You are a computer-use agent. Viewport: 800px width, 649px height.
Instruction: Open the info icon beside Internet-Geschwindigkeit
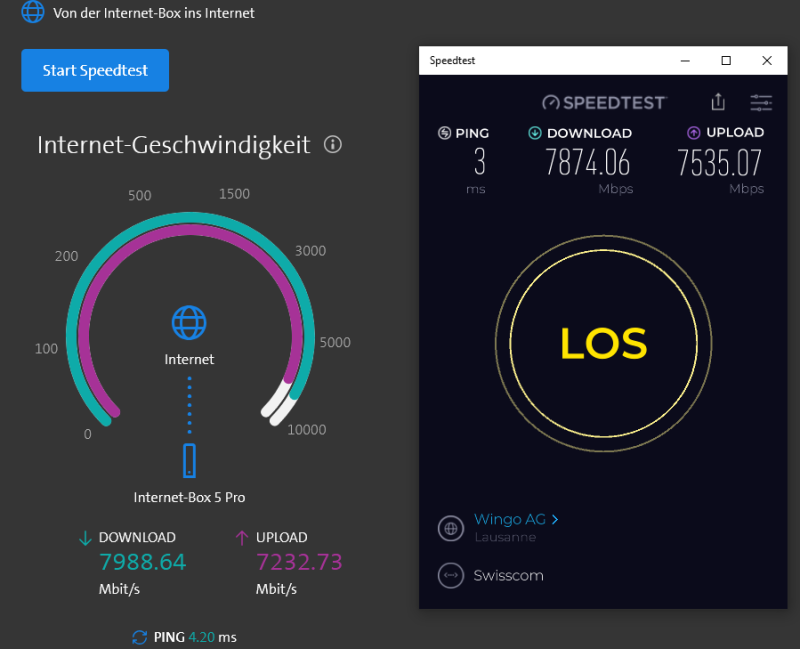[333, 145]
